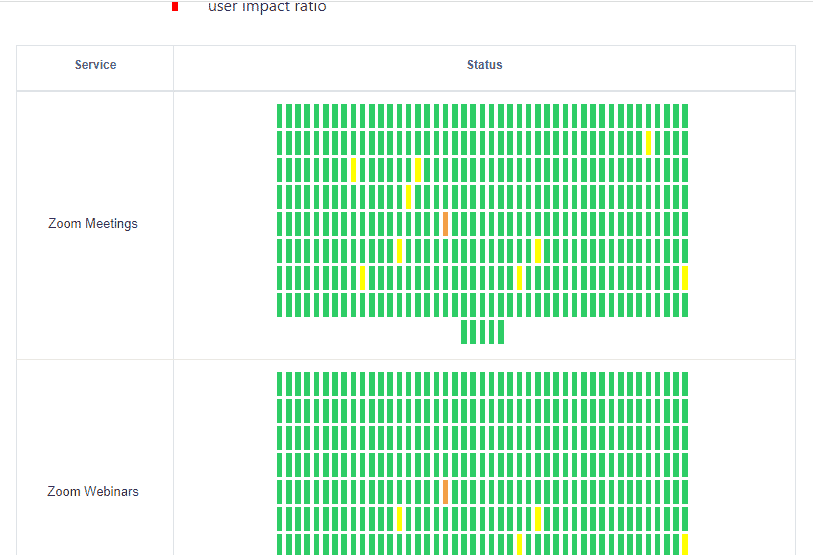The height and width of the screenshot is (555, 813).
Task: Click left yellow bar in Zoom Meetings sixth row
Action: click(x=399, y=251)
